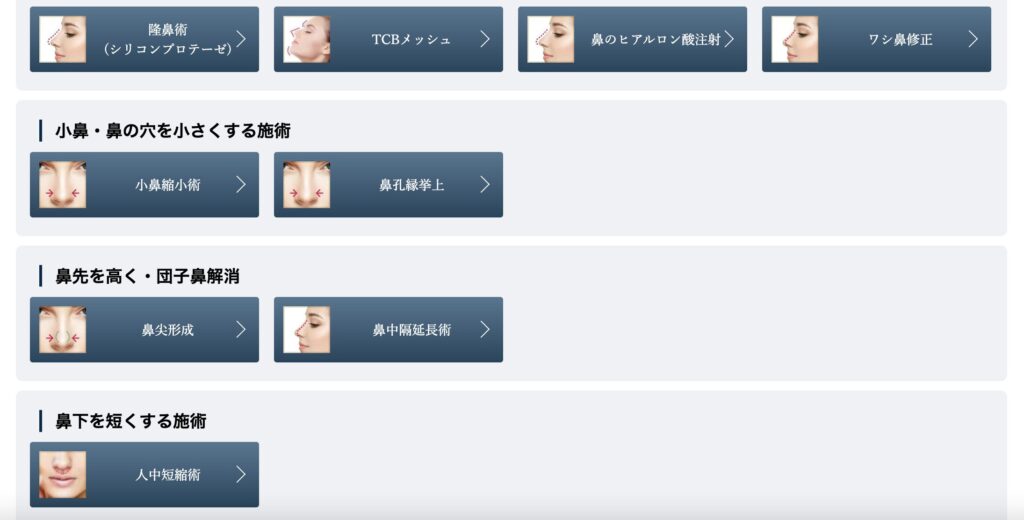
Task: Click the 鼻のヒアルロン酸注射 thumbnail image
Action: [551, 39]
